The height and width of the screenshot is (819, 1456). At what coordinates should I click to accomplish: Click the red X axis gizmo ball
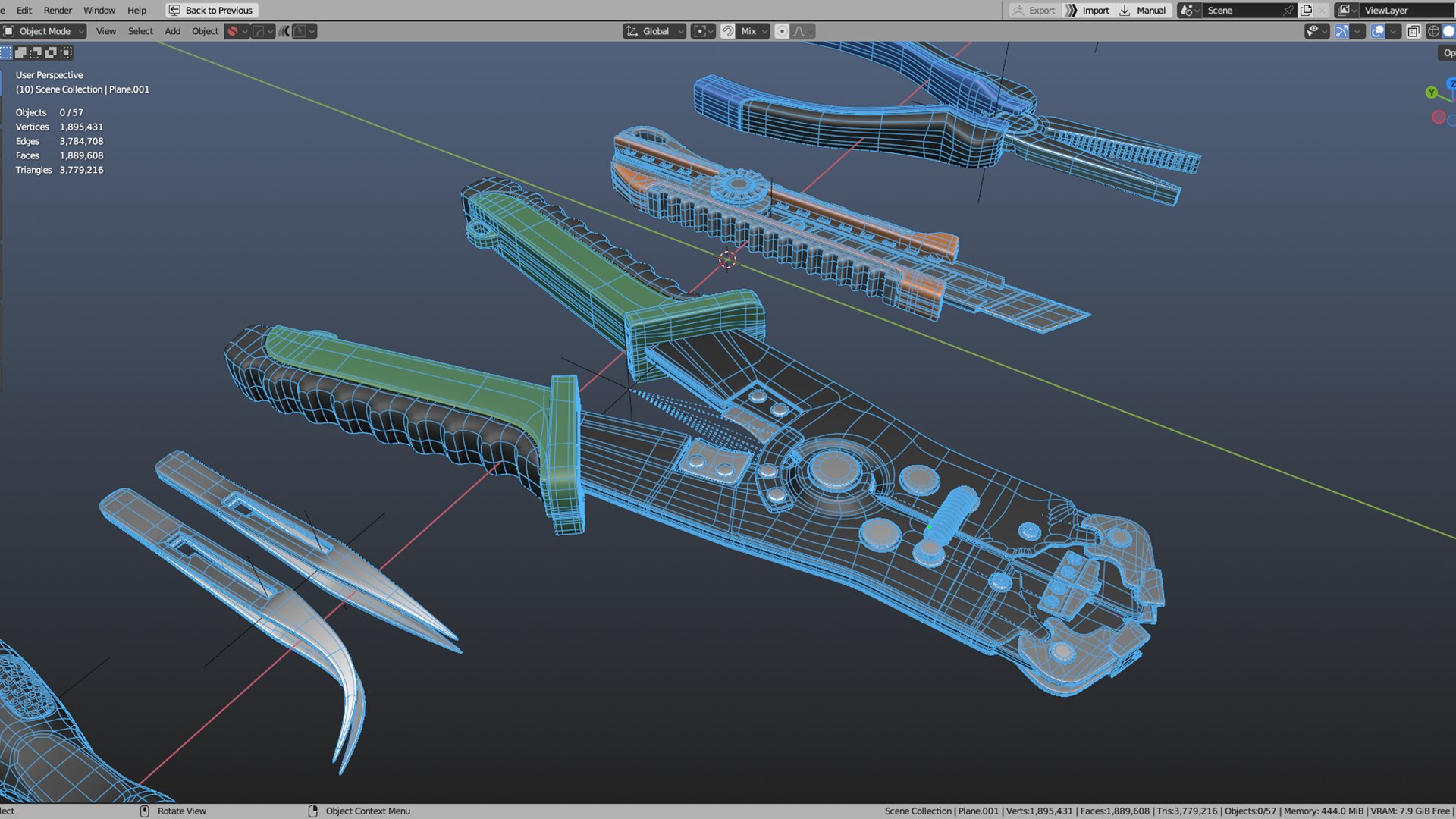[x=1439, y=117]
